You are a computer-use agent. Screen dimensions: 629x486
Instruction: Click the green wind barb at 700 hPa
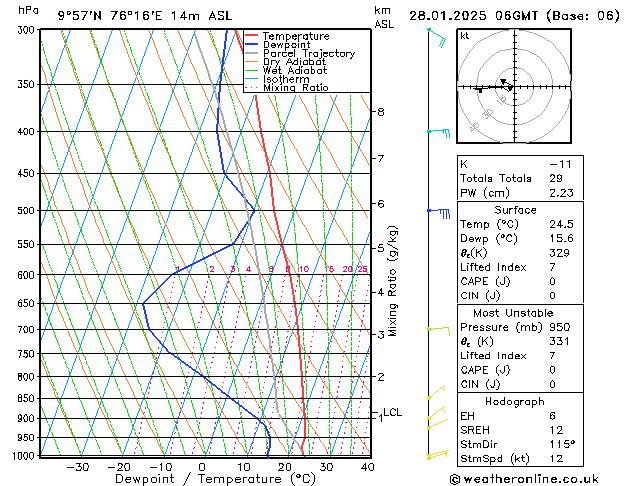coord(438,331)
